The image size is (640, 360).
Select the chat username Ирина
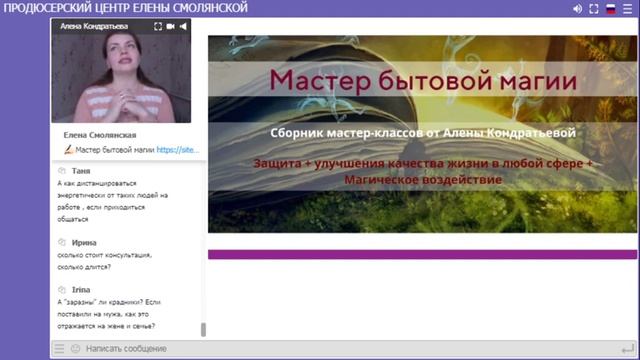click(84, 242)
